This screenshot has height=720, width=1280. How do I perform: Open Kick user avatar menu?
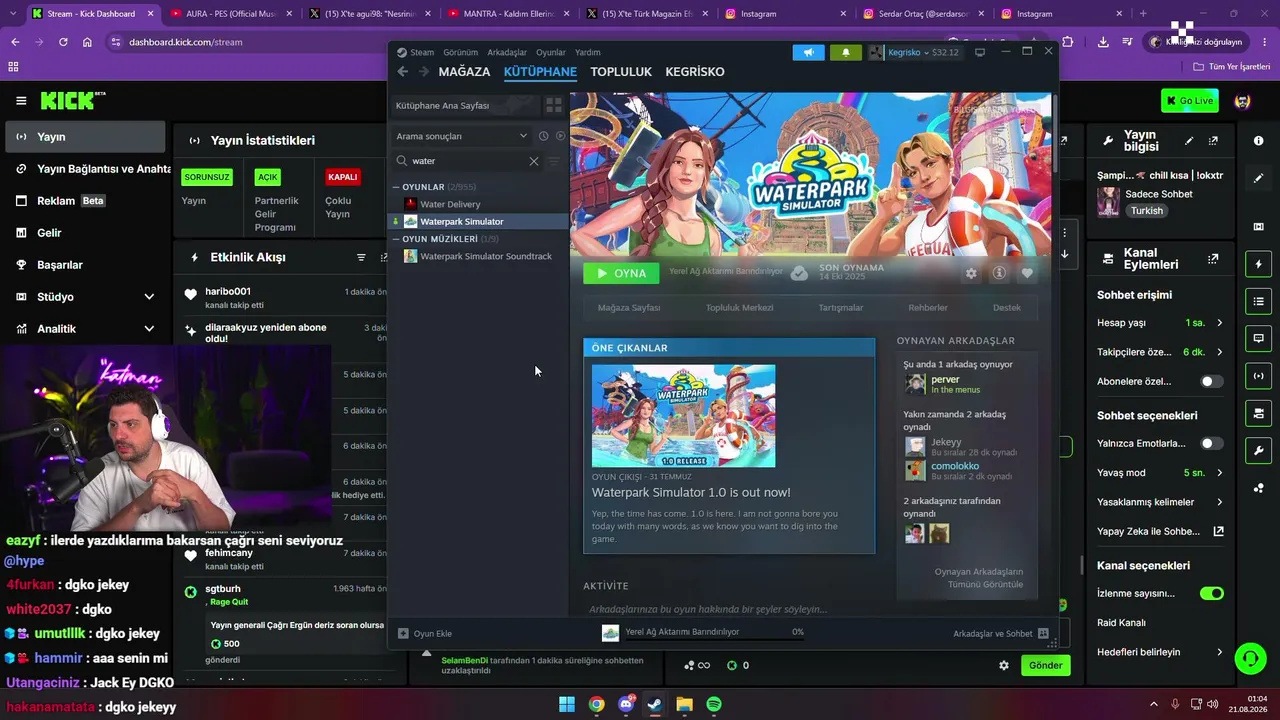click(1242, 101)
